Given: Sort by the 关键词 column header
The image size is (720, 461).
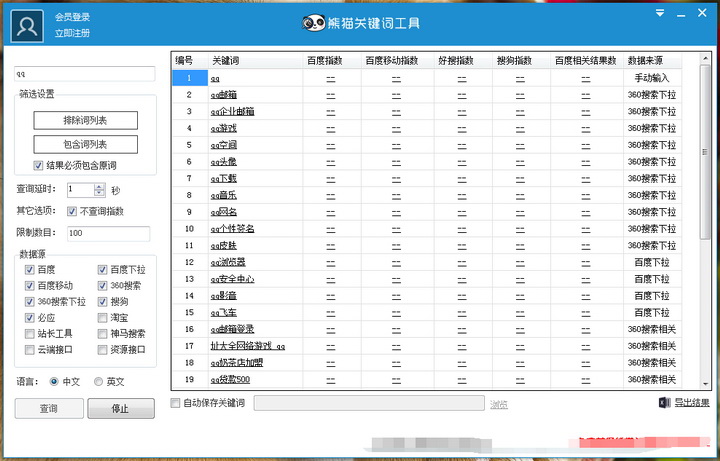Looking at the screenshot, I should [x=255, y=61].
